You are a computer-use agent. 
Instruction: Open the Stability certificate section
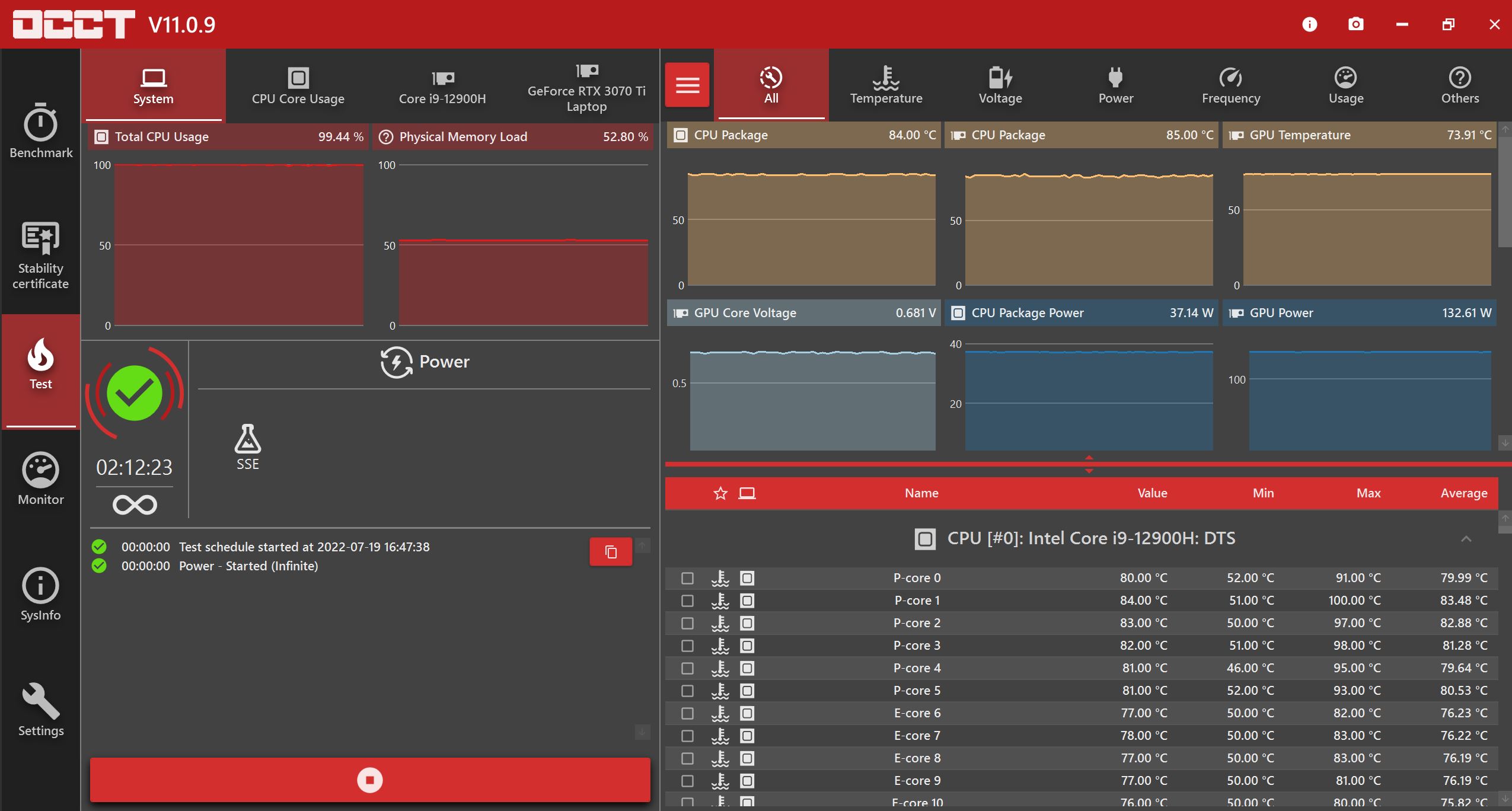pyautogui.click(x=41, y=256)
